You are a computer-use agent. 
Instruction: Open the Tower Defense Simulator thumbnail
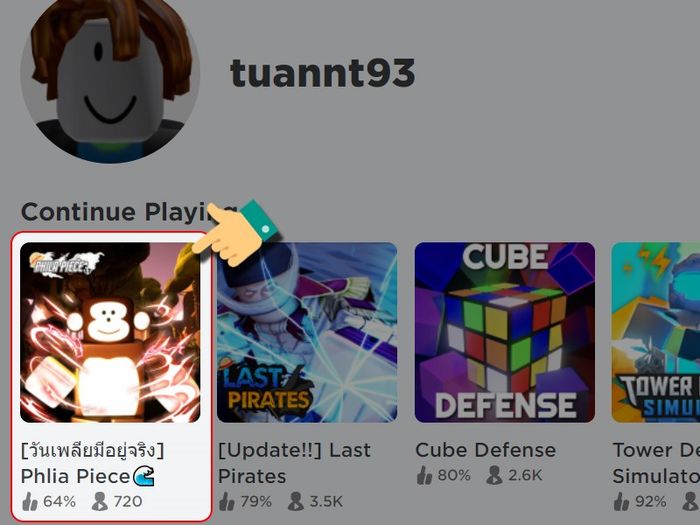(656, 333)
